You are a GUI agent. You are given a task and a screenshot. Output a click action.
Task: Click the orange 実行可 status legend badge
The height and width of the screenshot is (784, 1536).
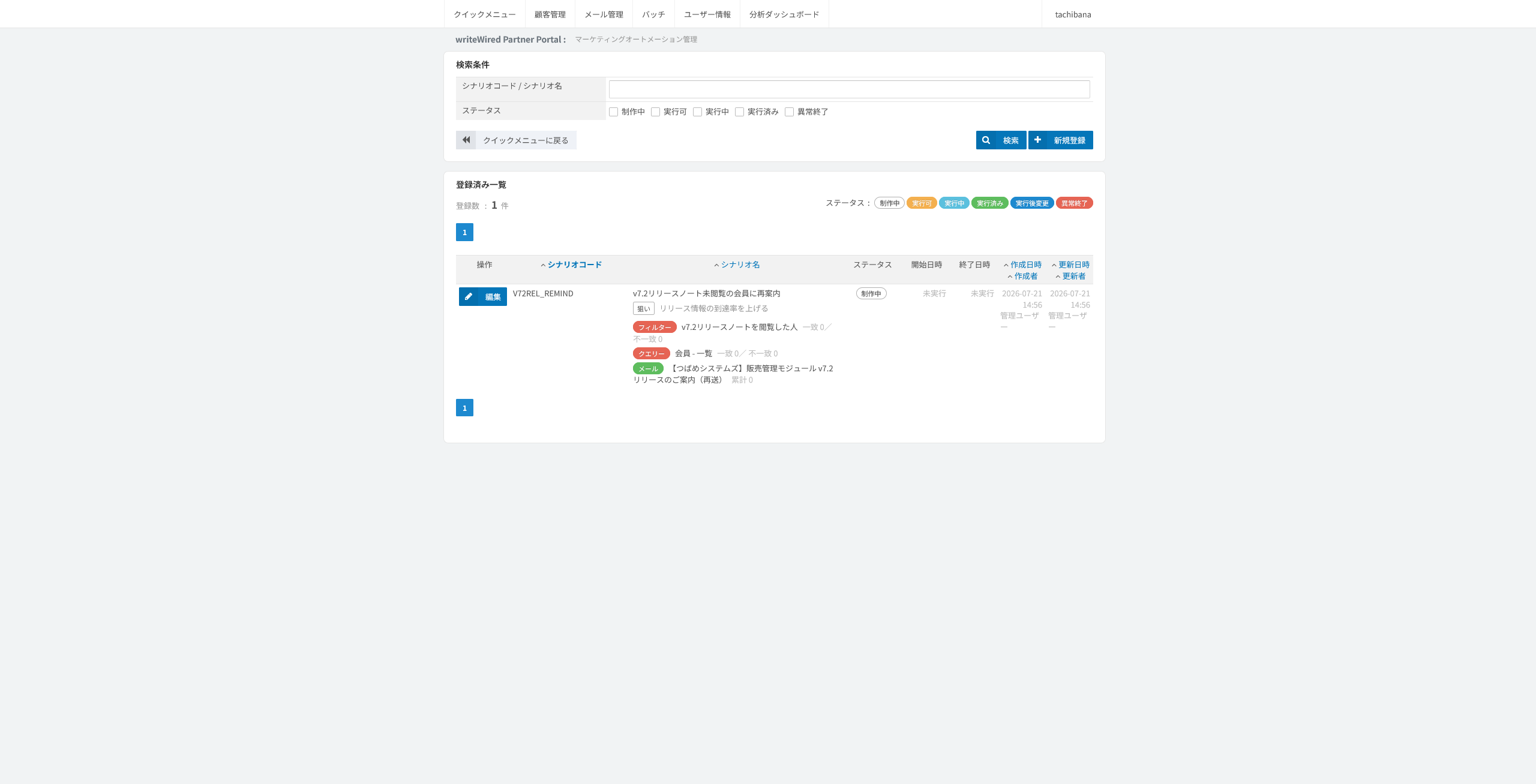[922, 203]
